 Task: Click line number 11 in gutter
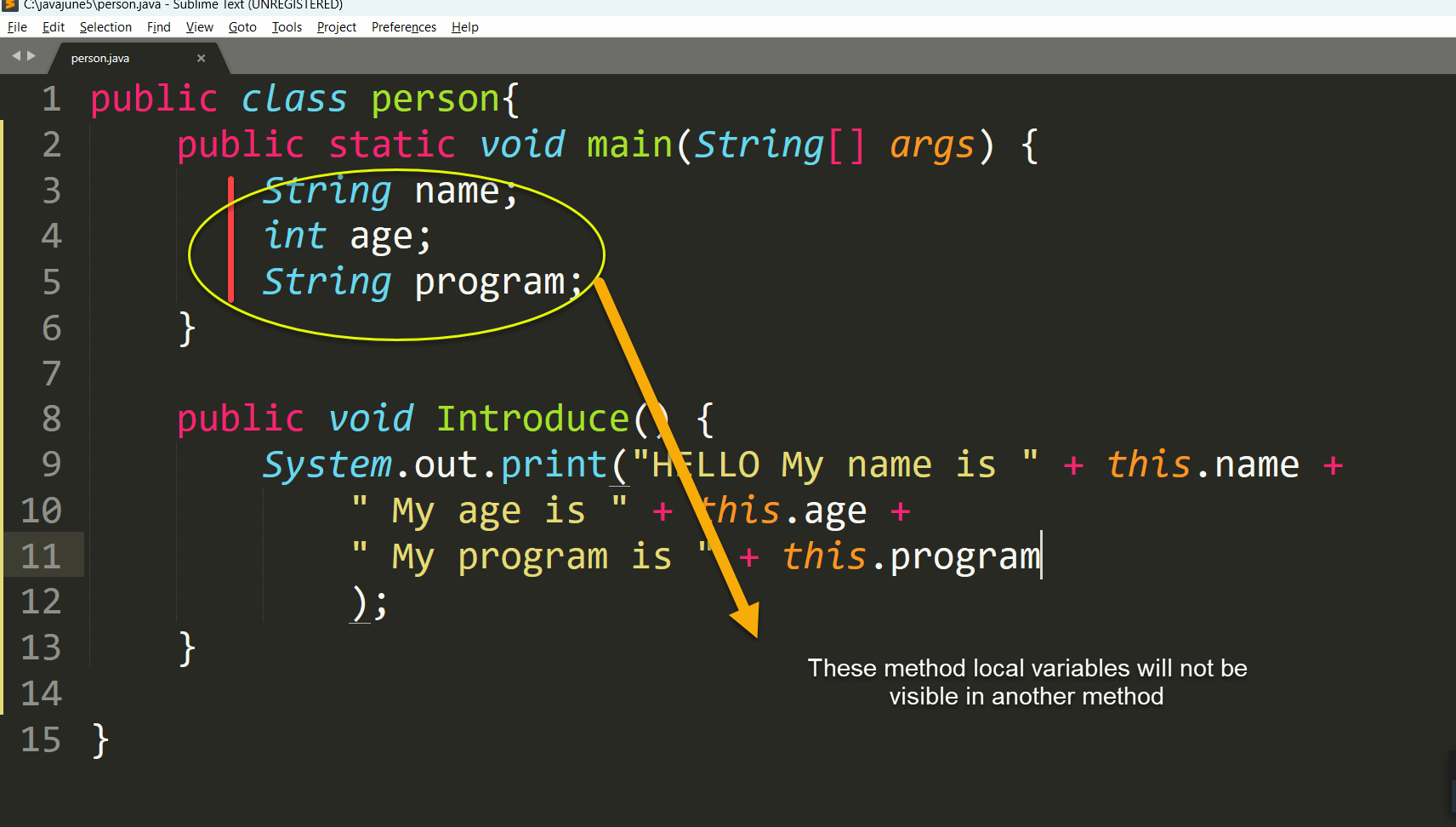point(41,556)
